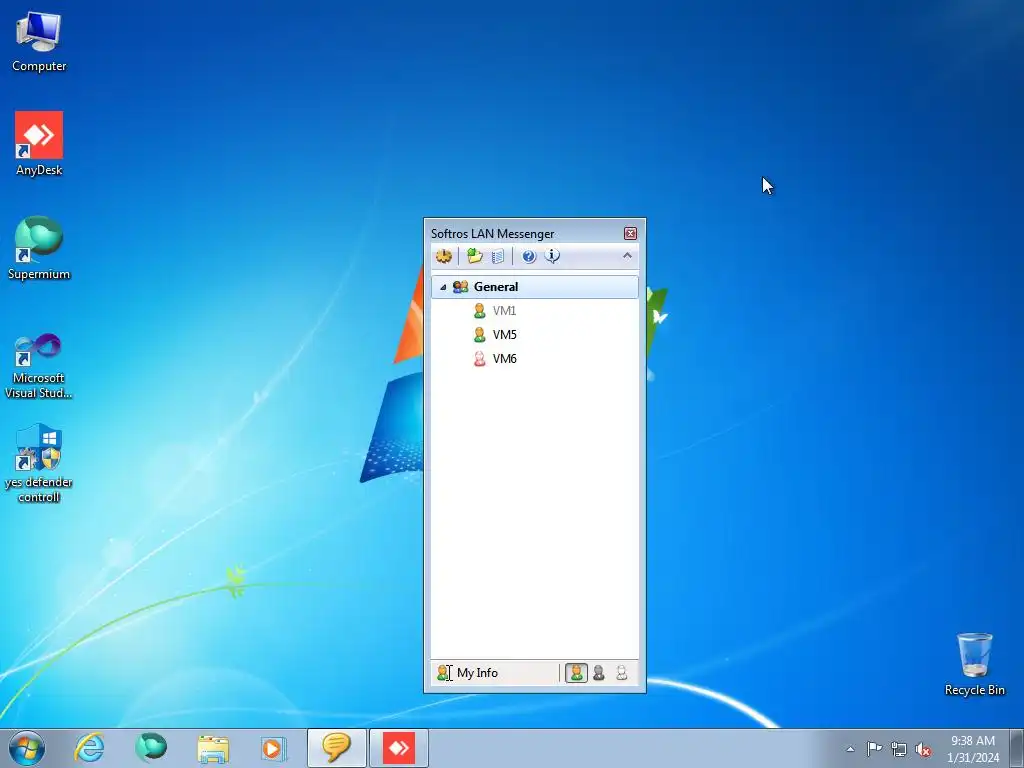Set status to offline with the white user icon
1024x768 pixels.
point(622,673)
